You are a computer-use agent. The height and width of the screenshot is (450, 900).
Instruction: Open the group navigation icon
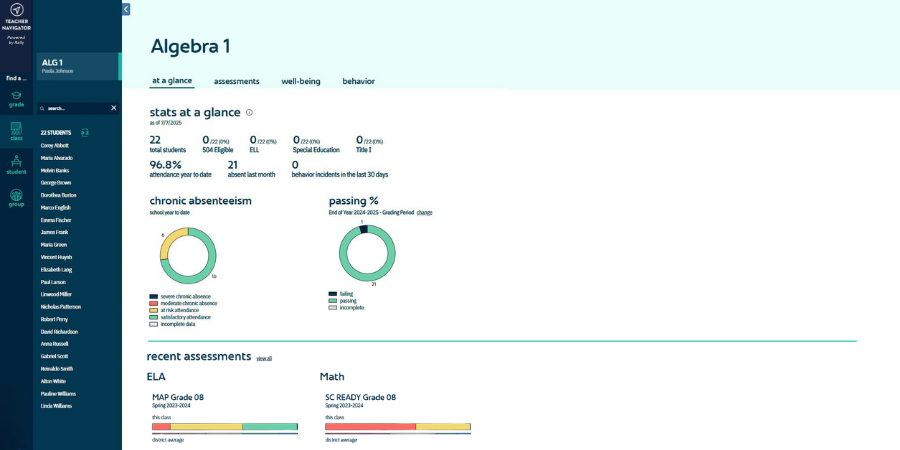pos(16,197)
